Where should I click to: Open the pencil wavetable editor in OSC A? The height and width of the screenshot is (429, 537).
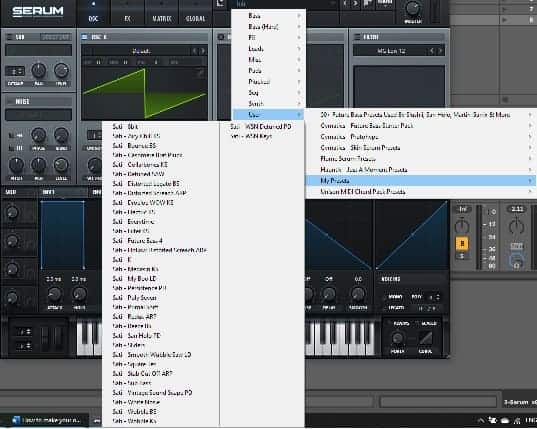point(200,72)
